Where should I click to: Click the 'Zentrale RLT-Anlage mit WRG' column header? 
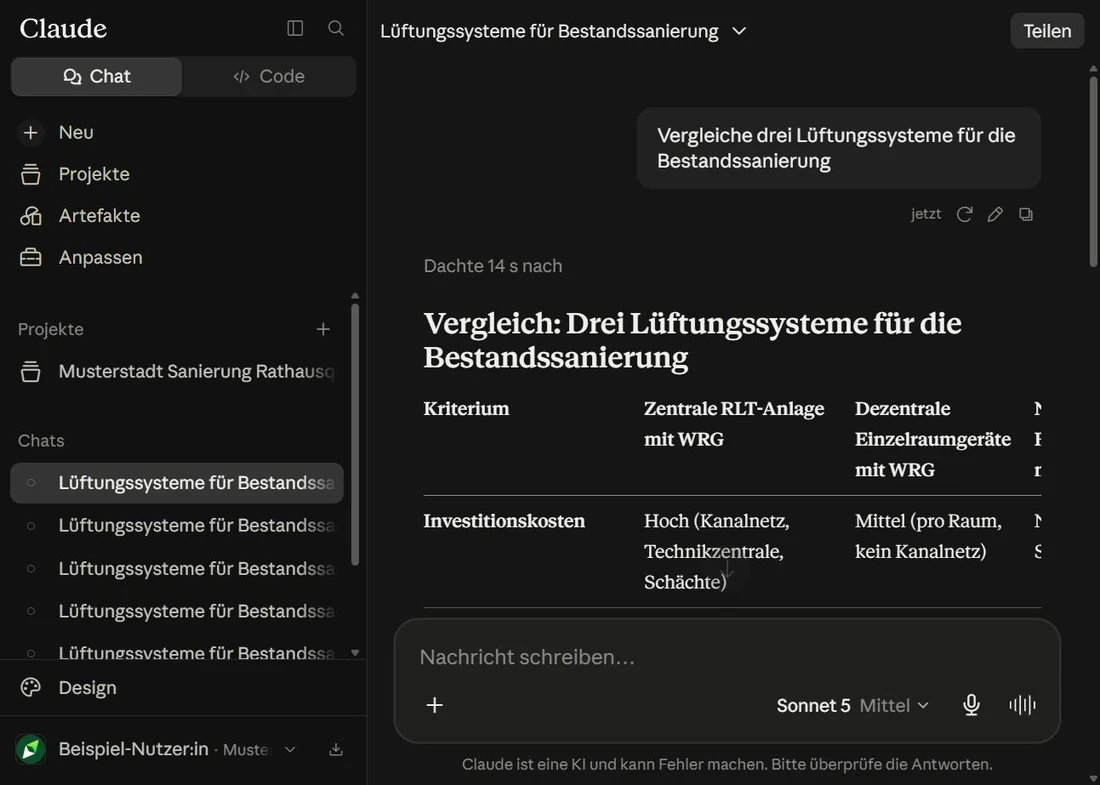(734, 424)
